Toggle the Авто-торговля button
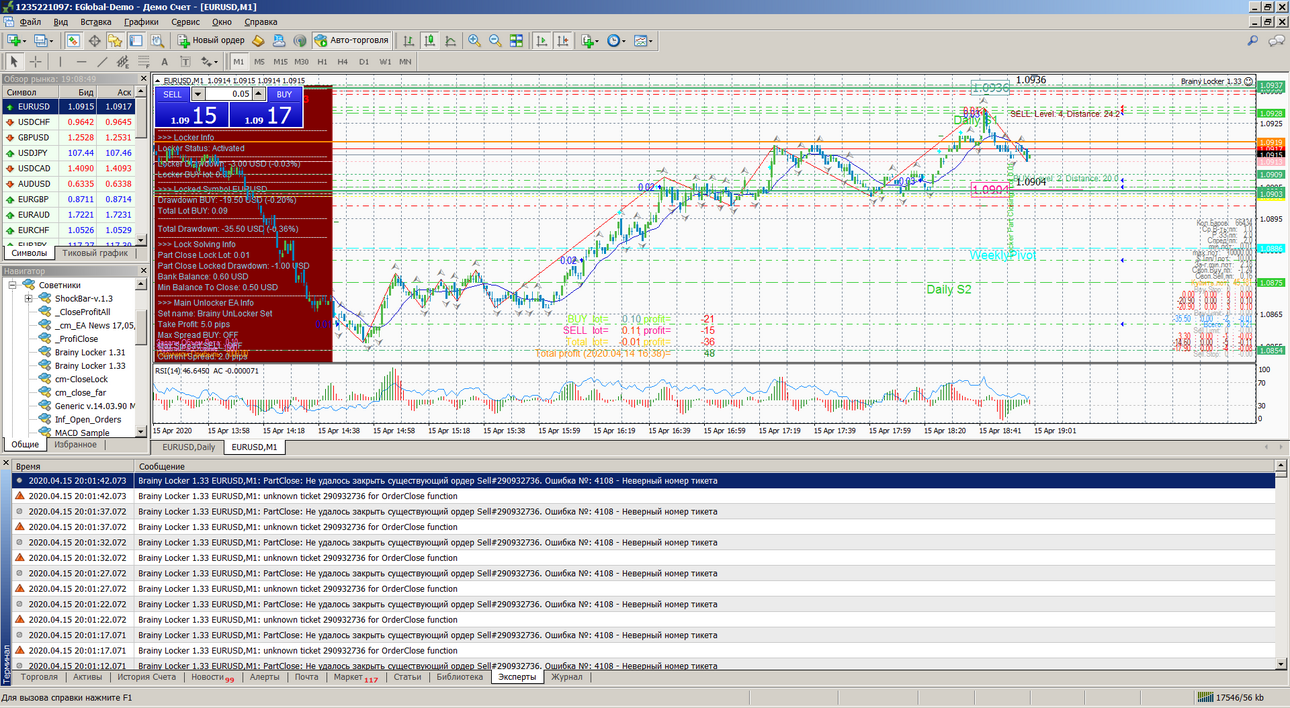 click(x=352, y=41)
